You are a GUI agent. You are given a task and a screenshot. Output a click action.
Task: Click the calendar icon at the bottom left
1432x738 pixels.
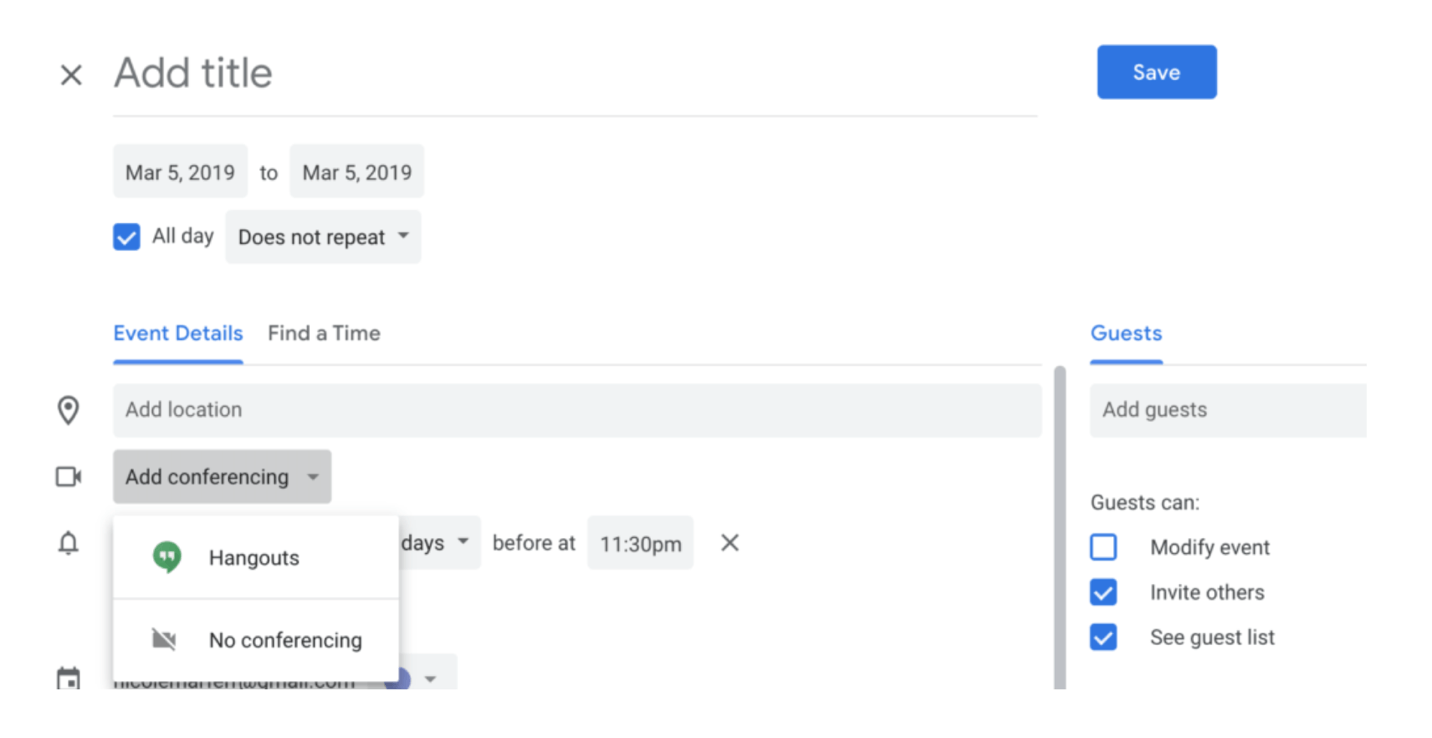click(68, 680)
